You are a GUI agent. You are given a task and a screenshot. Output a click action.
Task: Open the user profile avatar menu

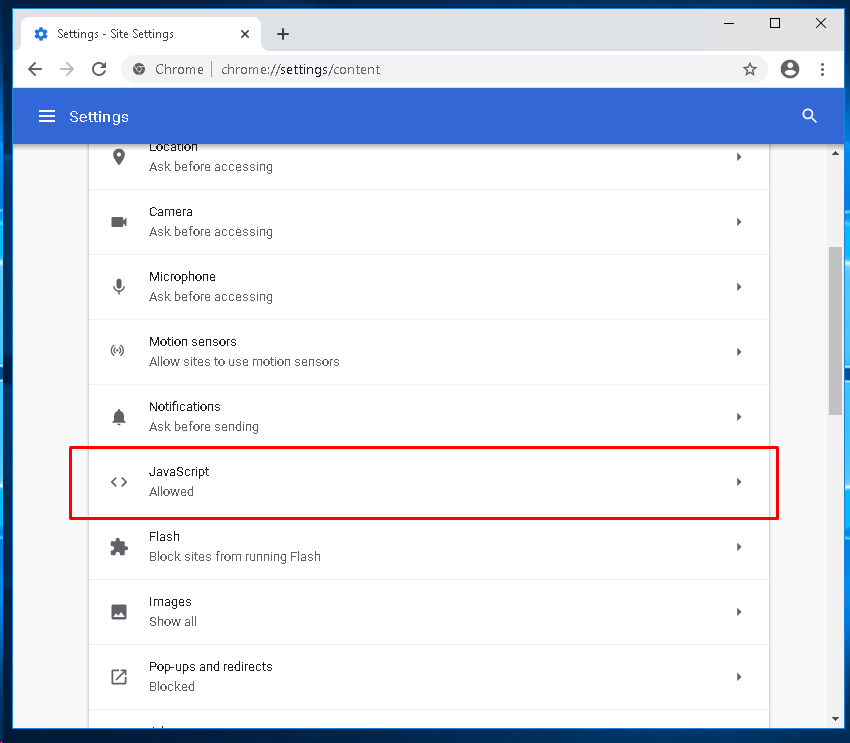[x=790, y=69]
